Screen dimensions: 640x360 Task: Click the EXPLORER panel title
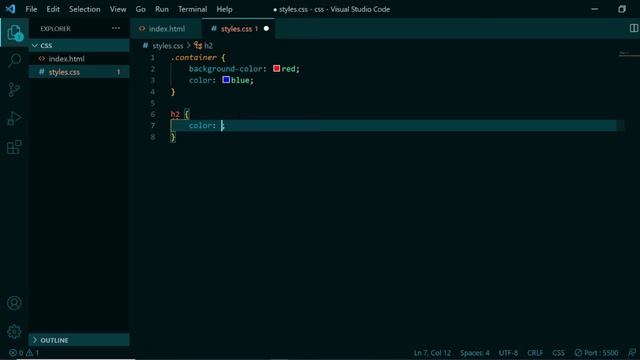point(56,29)
